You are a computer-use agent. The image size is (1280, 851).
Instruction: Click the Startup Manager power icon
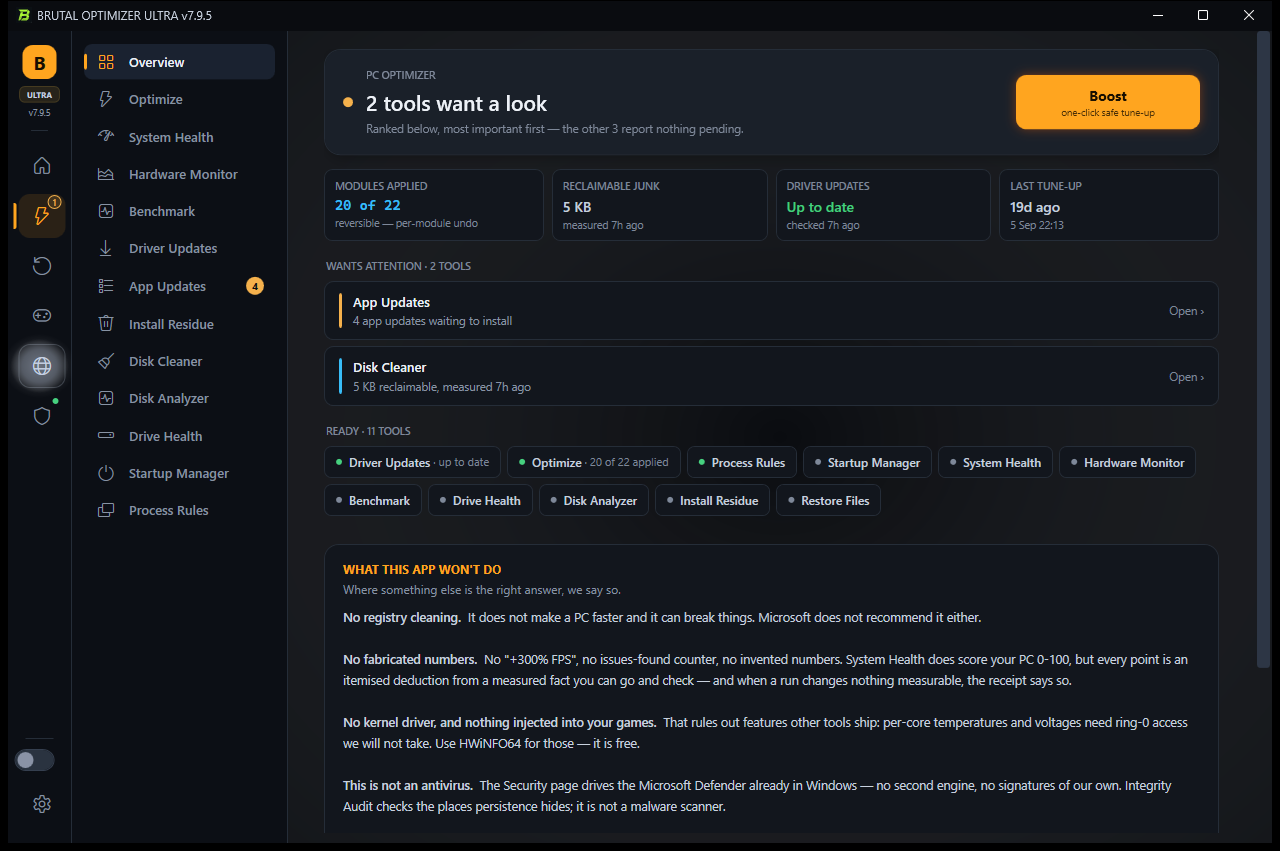106,473
